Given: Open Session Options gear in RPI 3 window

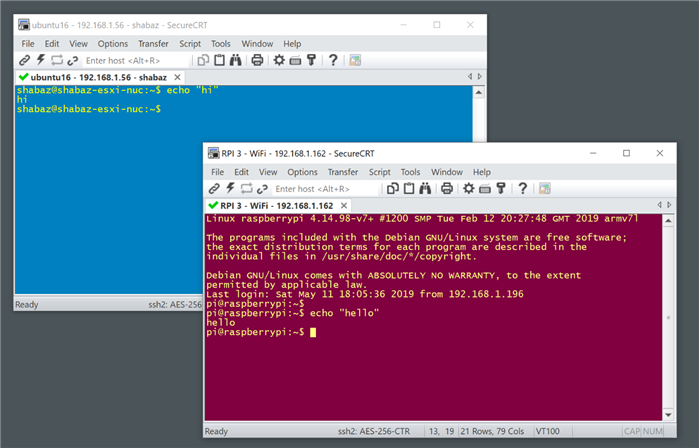Looking at the screenshot, I should [x=469, y=189].
